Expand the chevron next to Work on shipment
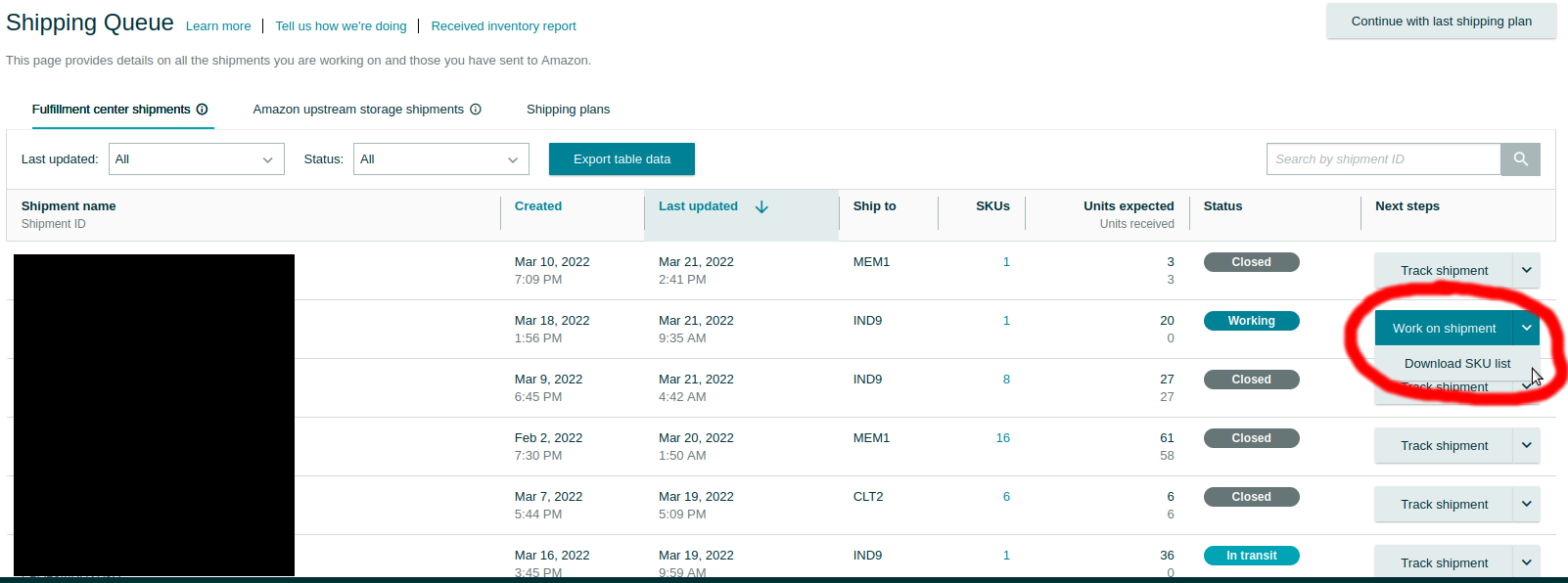Image resolution: width=1568 pixels, height=583 pixels. pyautogui.click(x=1526, y=329)
